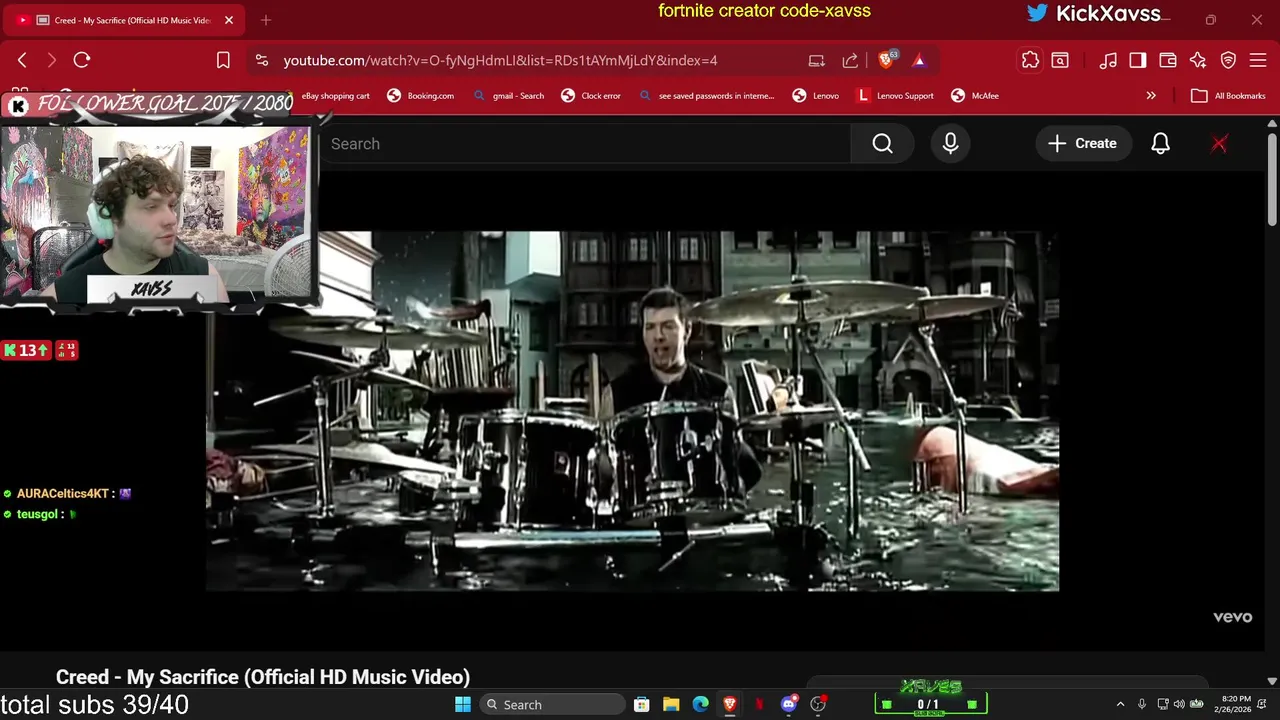1280x720 pixels.
Task: Switch to Brave browser in taskbar
Action: click(x=730, y=704)
